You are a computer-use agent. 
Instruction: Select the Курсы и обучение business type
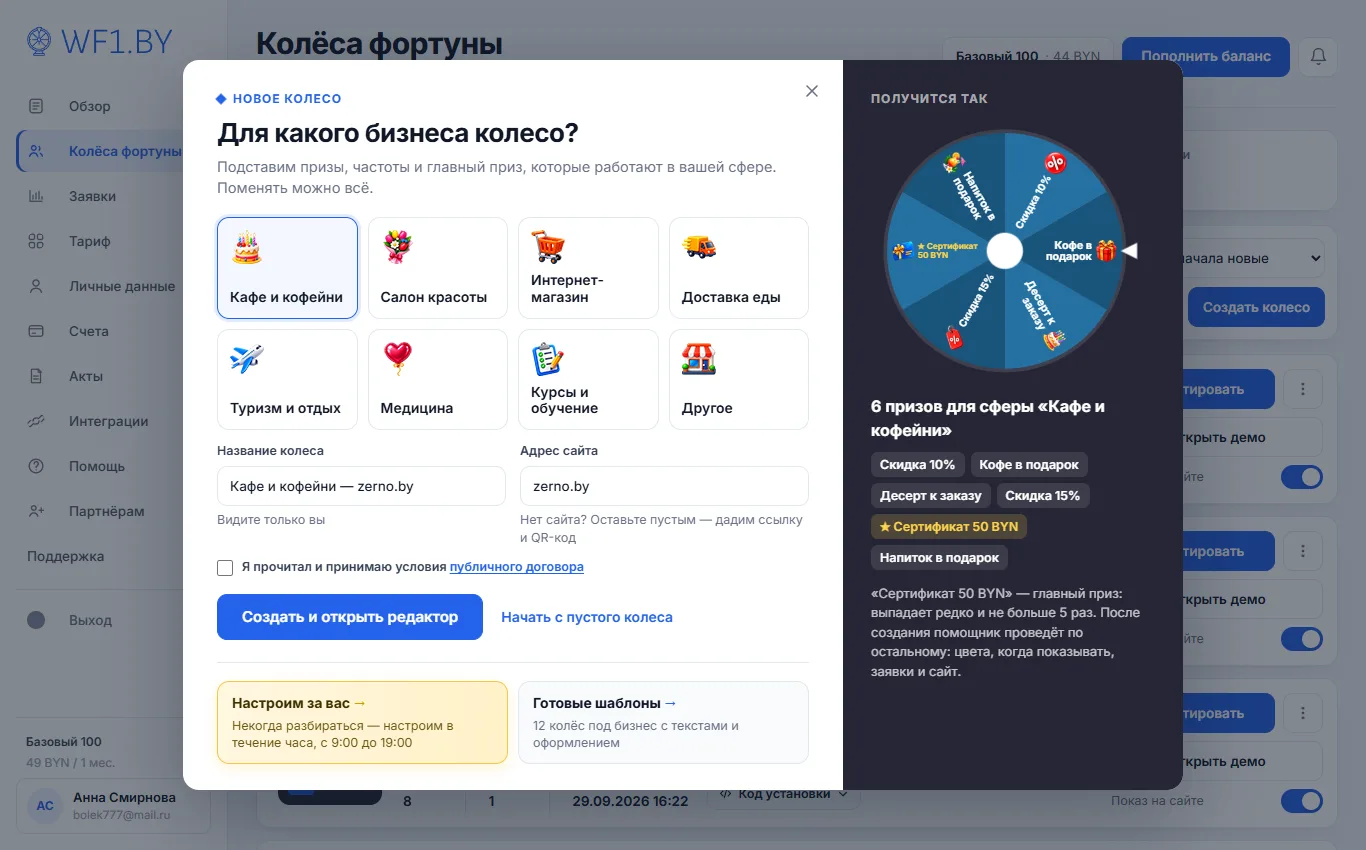coord(588,379)
